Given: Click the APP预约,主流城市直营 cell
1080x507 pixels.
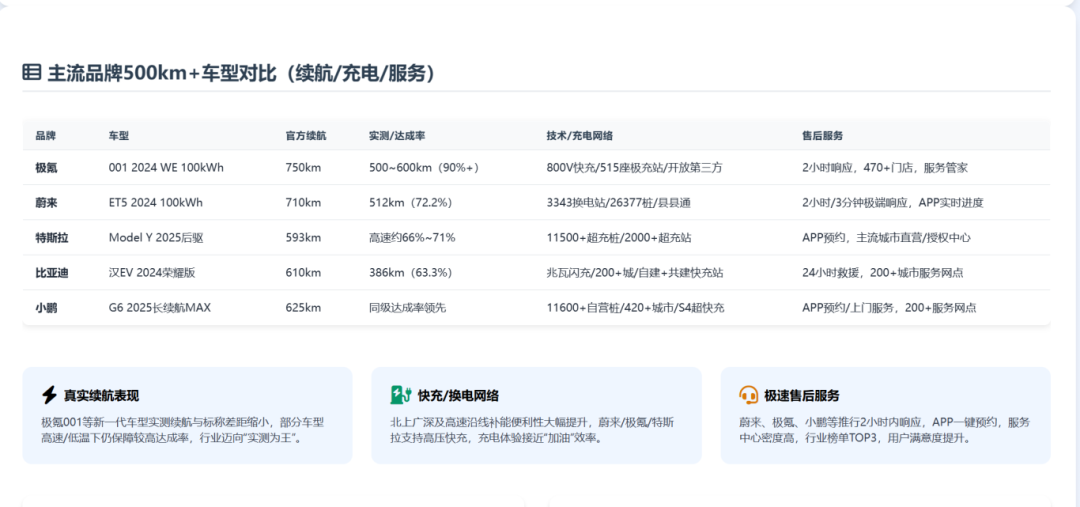Looking at the screenshot, I should click(x=886, y=238).
